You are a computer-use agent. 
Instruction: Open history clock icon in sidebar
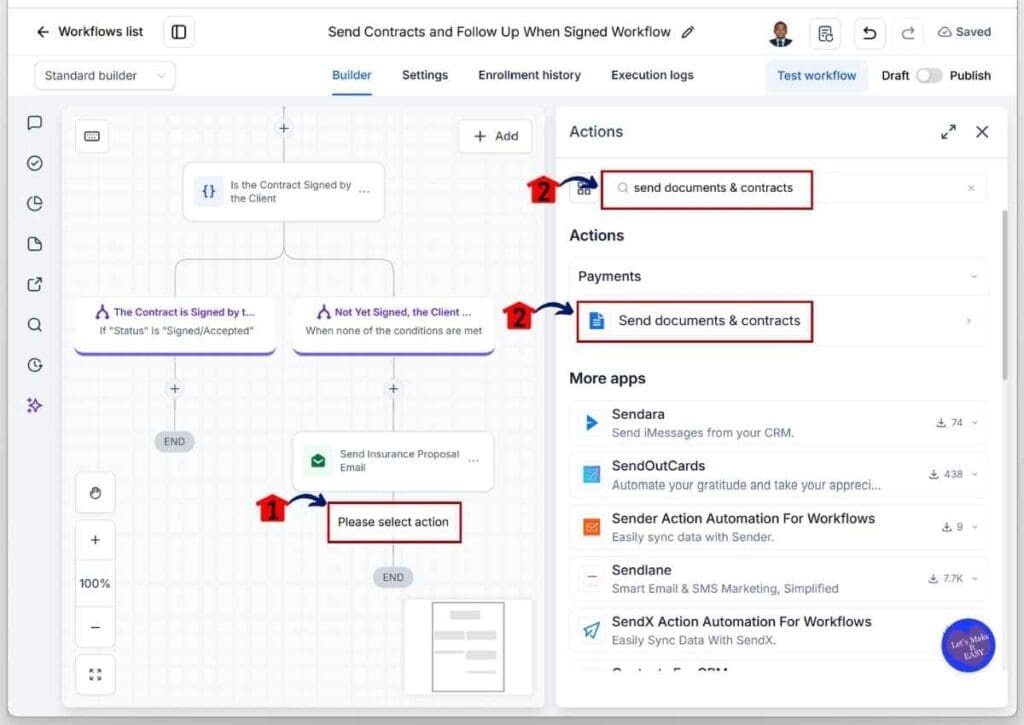click(35, 365)
